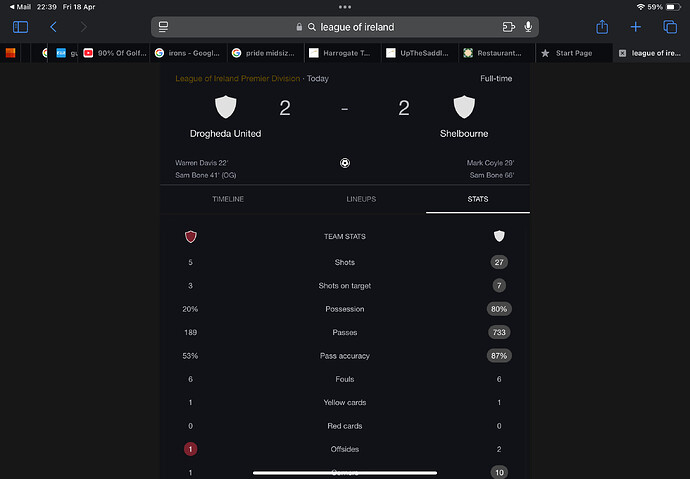Open the share sheet icon
Image resolution: width=690 pixels, height=479 pixels.
[x=602, y=27]
